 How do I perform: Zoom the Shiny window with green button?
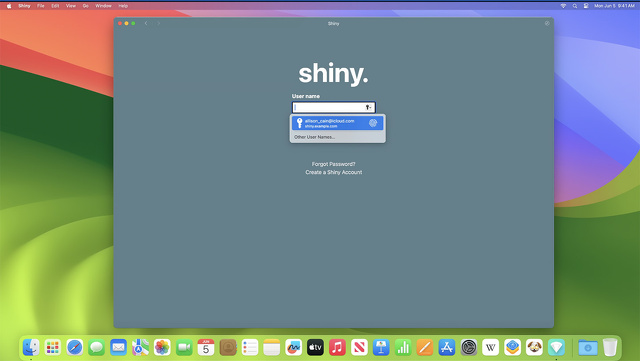pyautogui.click(x=133, y=23)
